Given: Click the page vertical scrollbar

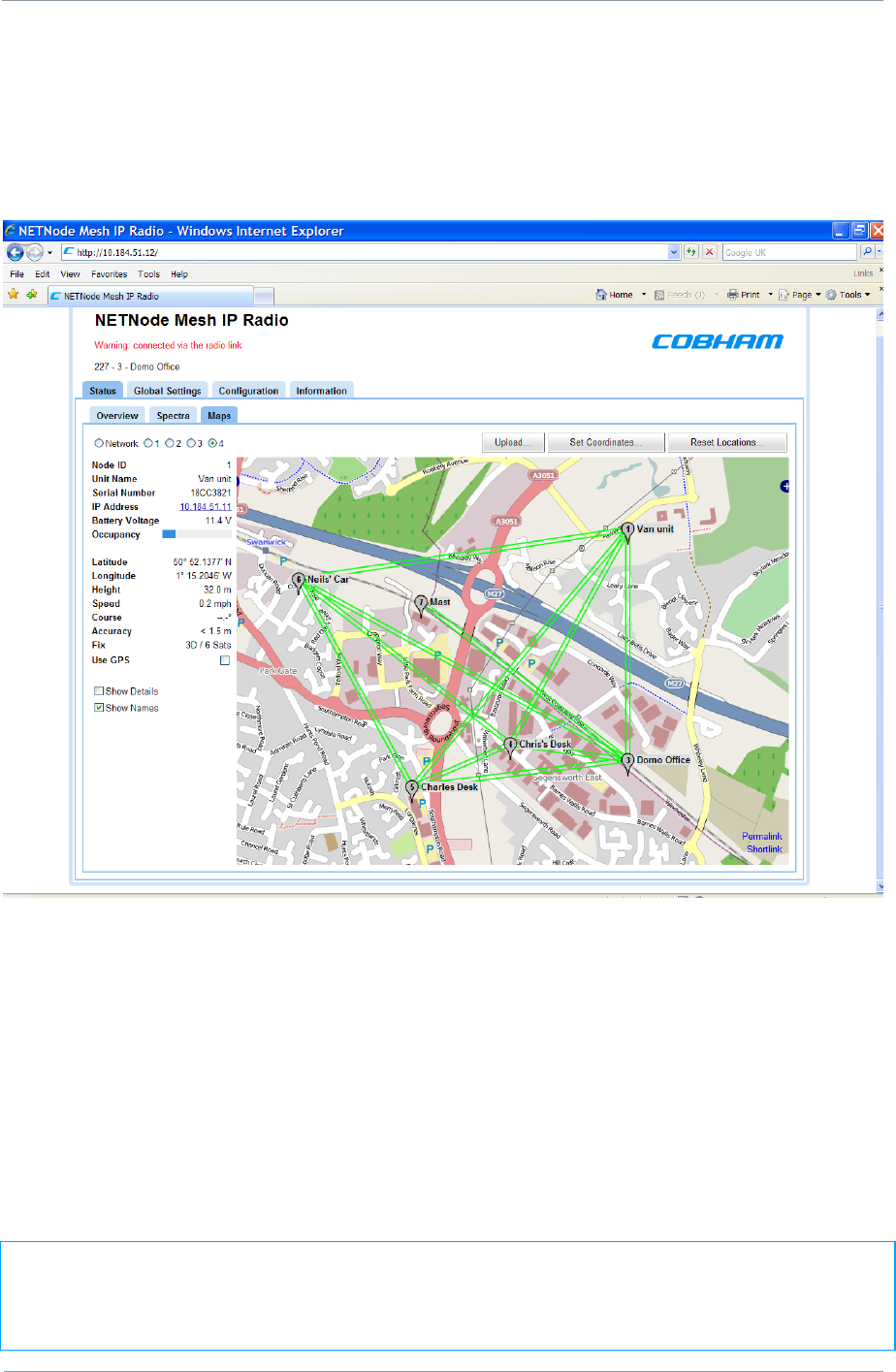Looking at the screenshot, I should pyautogui.click(x=880, y=601).
